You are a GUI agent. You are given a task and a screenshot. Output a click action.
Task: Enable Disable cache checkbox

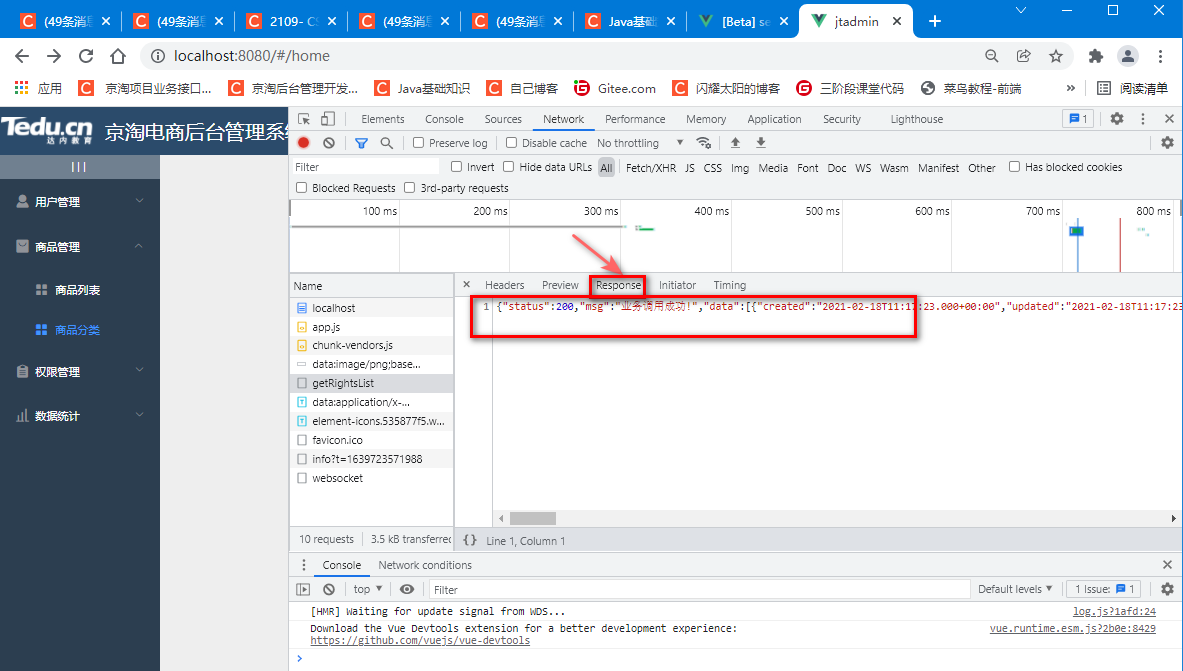512,143
